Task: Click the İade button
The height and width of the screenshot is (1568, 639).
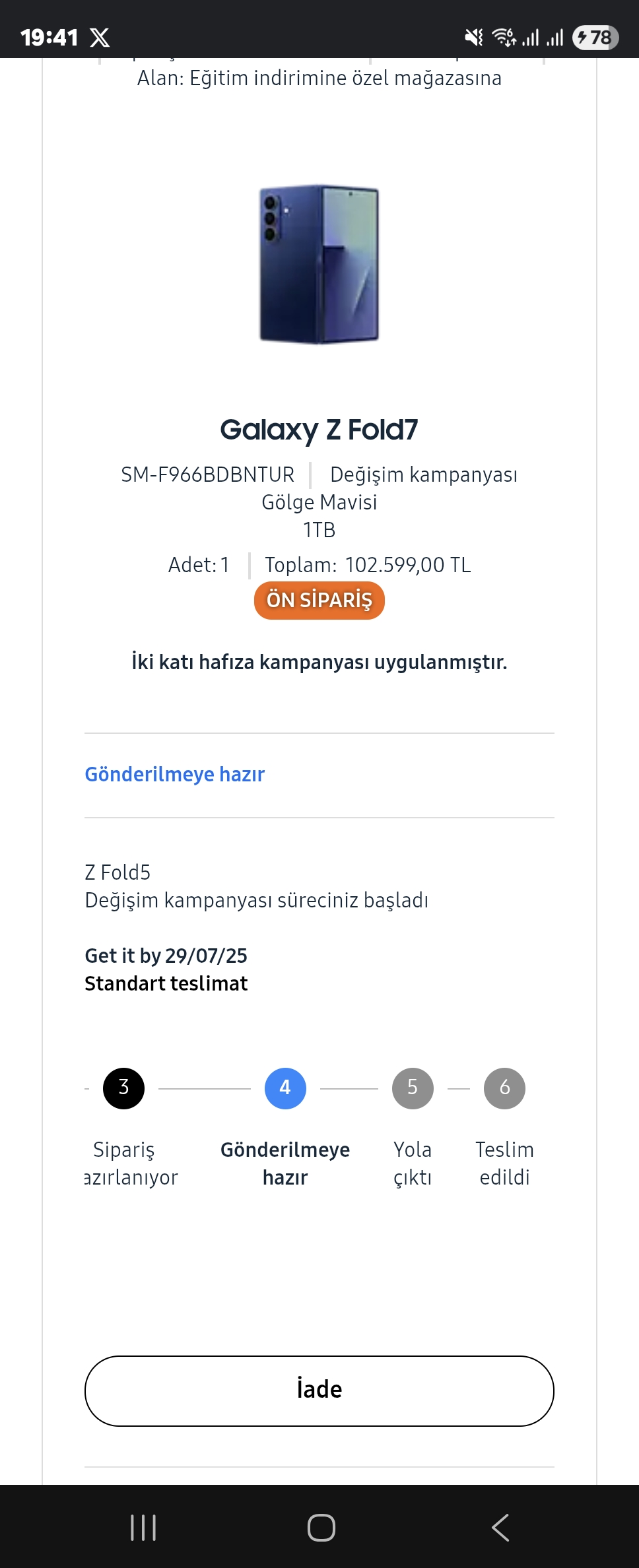Action: point(319,1391)
